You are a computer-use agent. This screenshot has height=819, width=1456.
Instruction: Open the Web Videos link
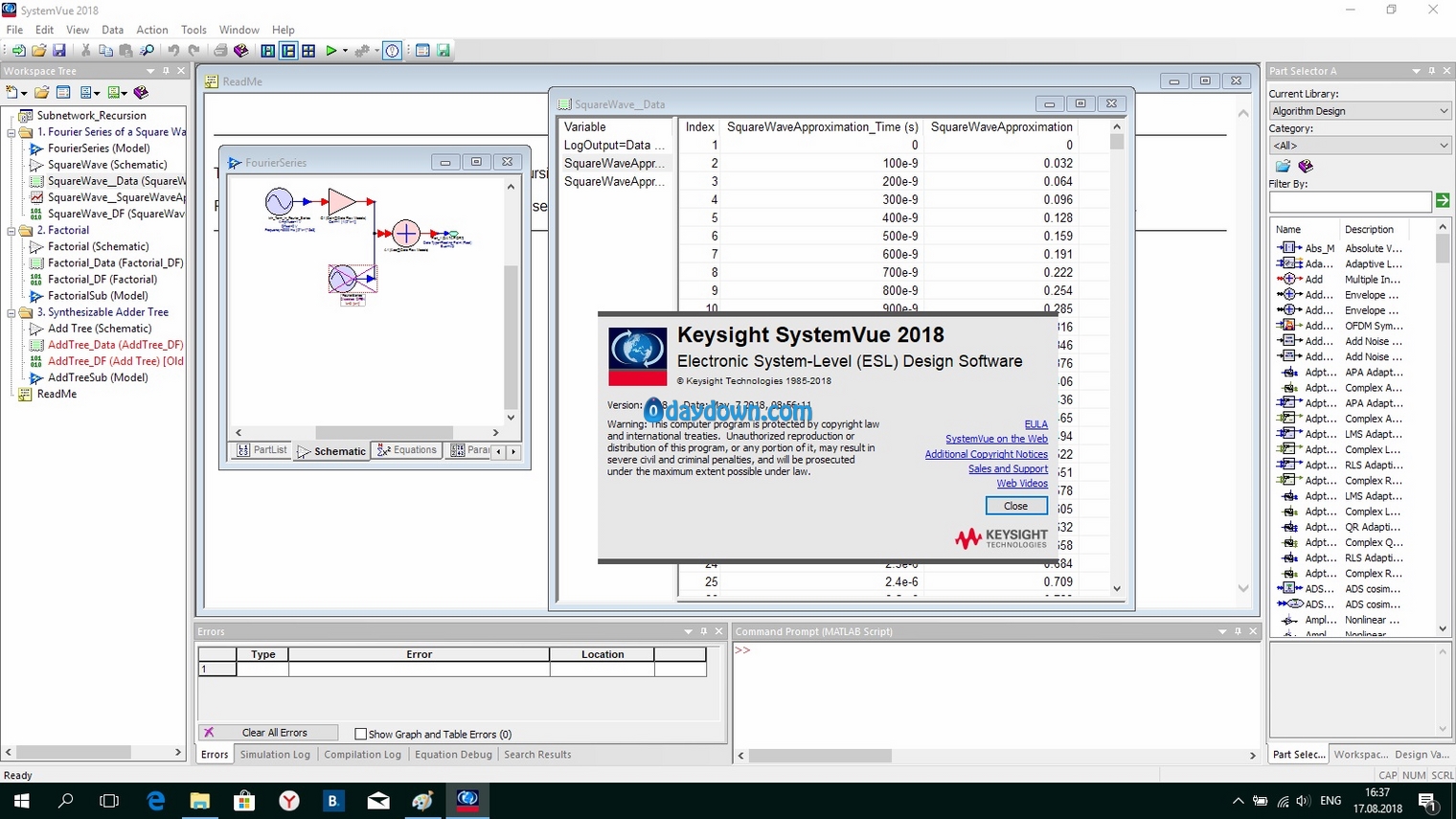click(1022, 484)
